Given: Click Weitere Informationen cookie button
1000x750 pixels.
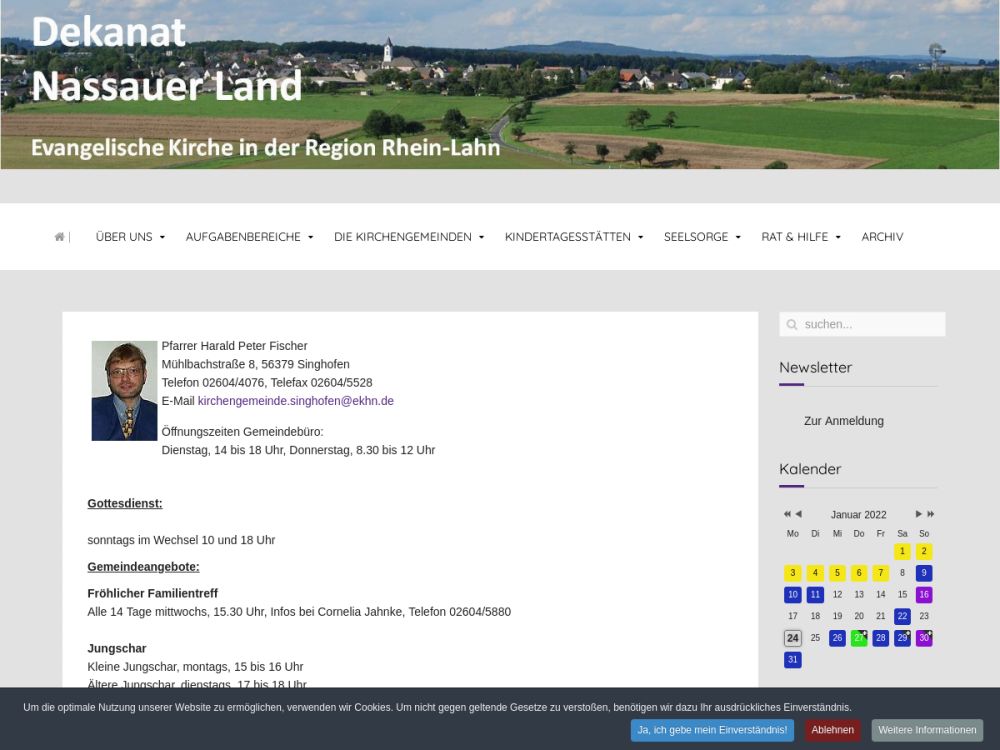Looking at the screenshot, I should pos(927,730).
